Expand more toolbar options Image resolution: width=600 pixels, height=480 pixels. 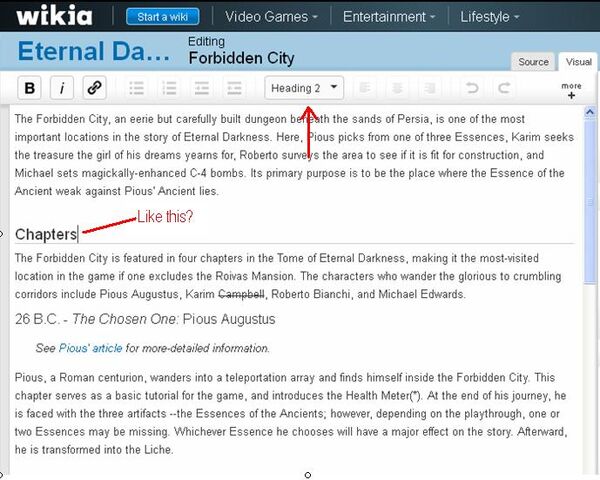[571, 90]
